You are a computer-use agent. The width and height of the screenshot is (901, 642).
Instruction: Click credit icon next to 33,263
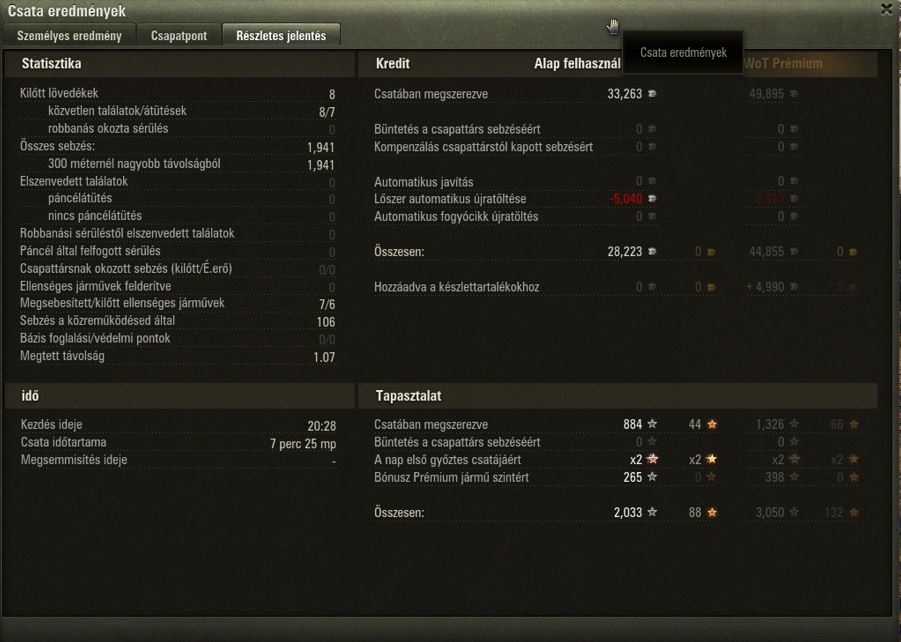(x=652, y=94)
